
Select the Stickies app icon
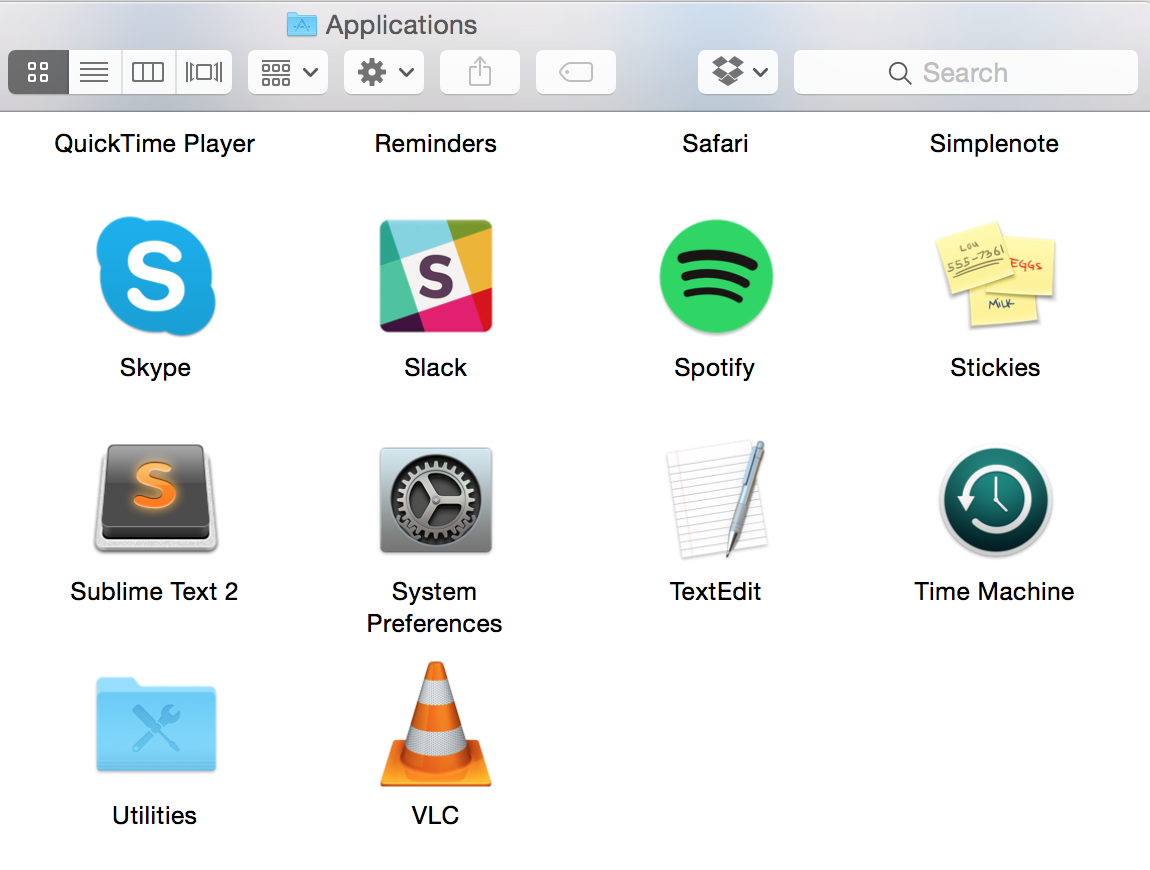995,274
